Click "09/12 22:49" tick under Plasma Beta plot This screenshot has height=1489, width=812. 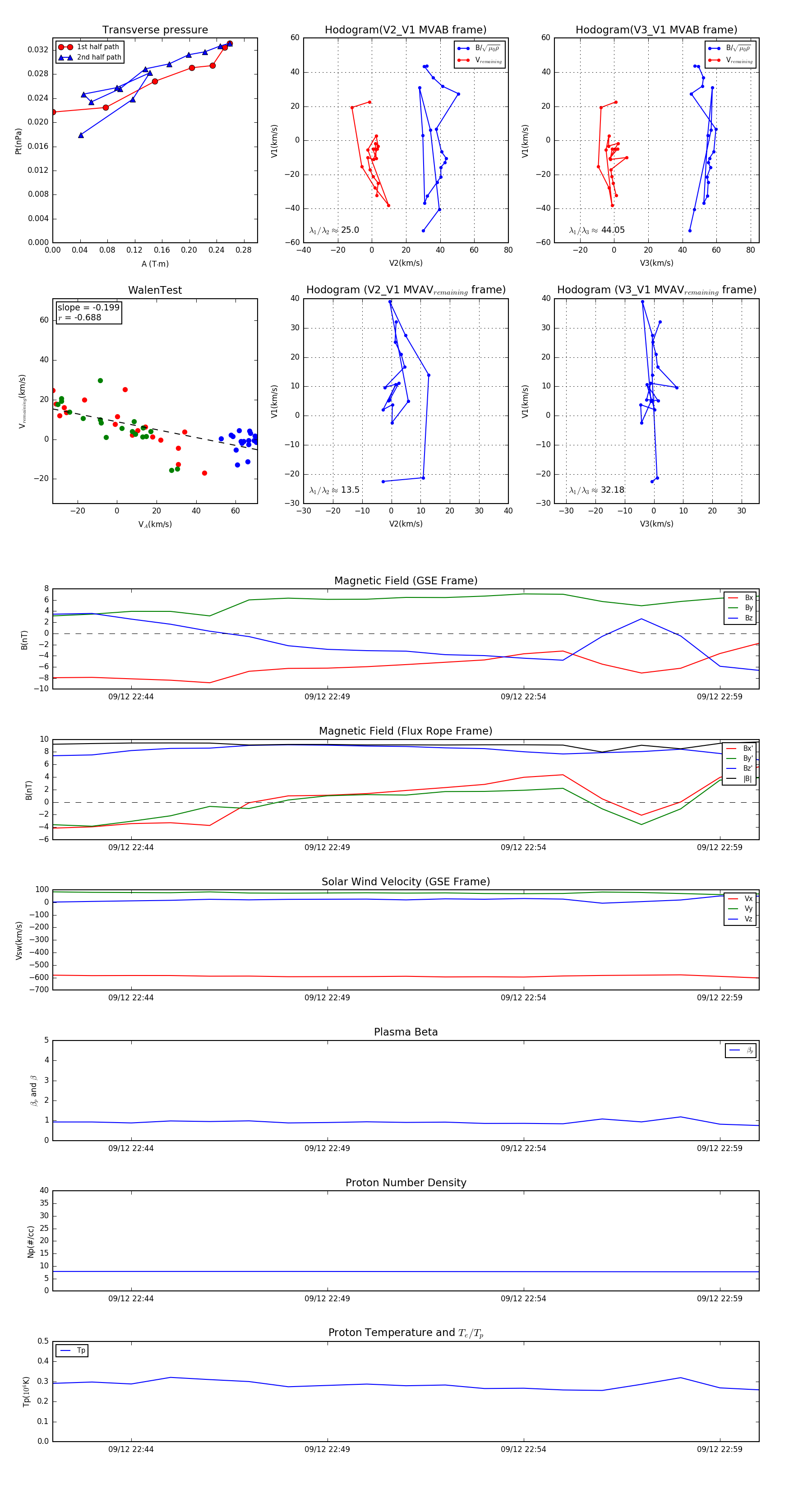pyautogui.click(x=327, y=1148)
